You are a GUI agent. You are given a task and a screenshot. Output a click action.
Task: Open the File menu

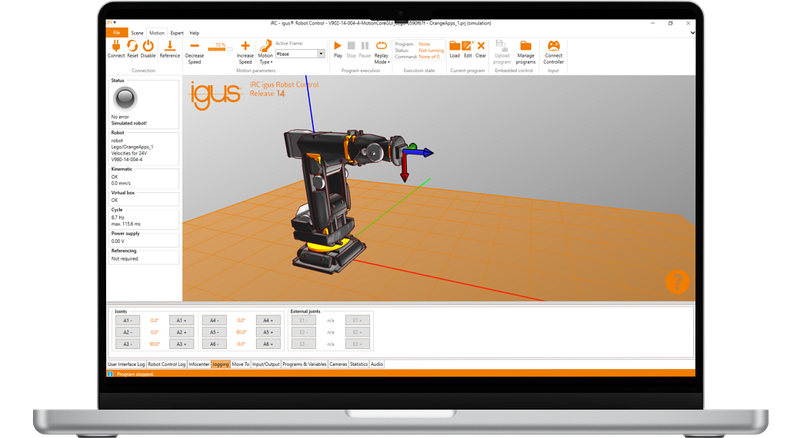point(117,33)
